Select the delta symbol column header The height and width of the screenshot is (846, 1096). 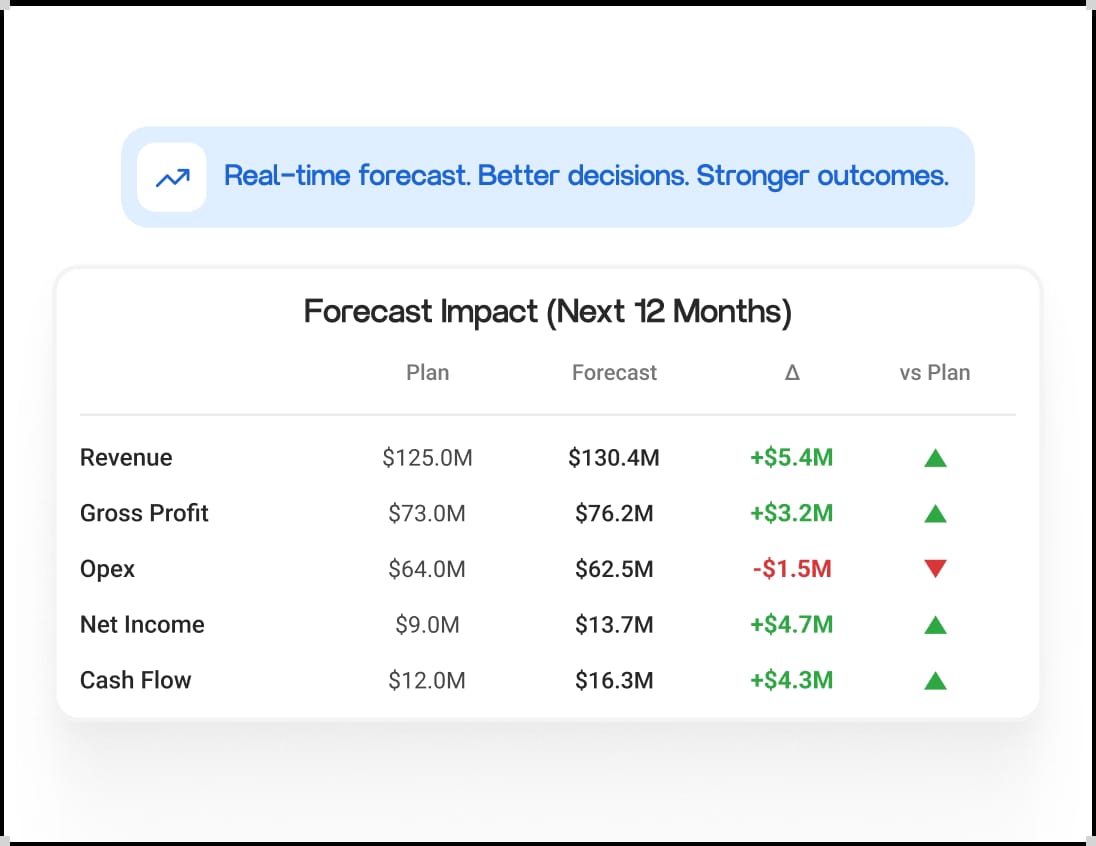tap(792, 373)
